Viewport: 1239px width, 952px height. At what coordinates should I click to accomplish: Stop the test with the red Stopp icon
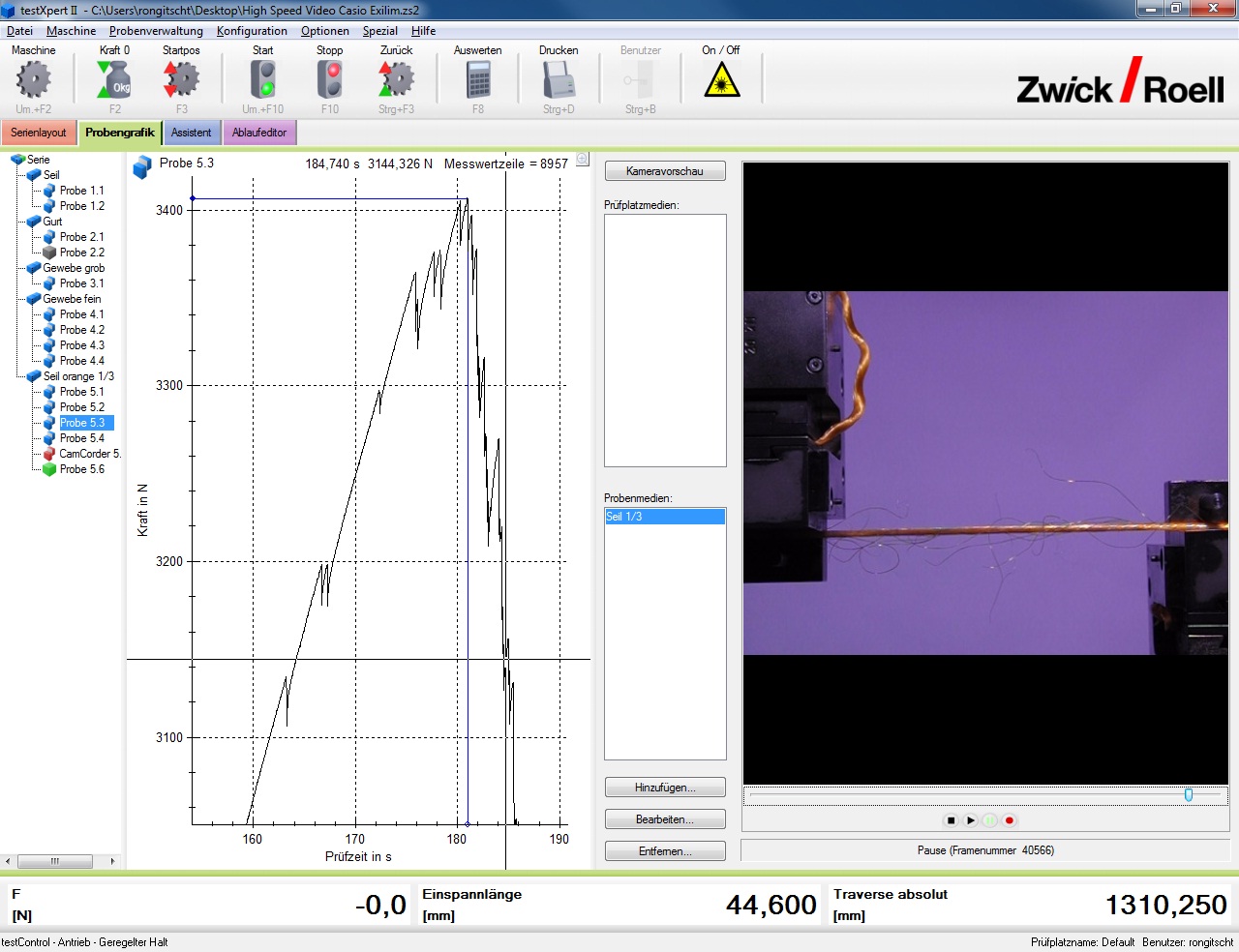point(329,79)
